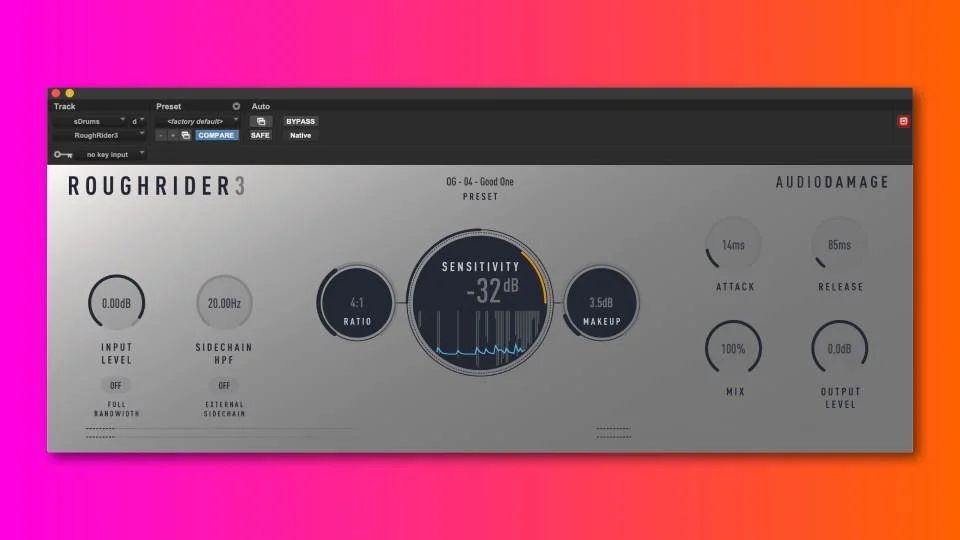Open the plug-in automation enable window icon
The width and height of the screenshot is (960, 540).
[x=261, y=121]
